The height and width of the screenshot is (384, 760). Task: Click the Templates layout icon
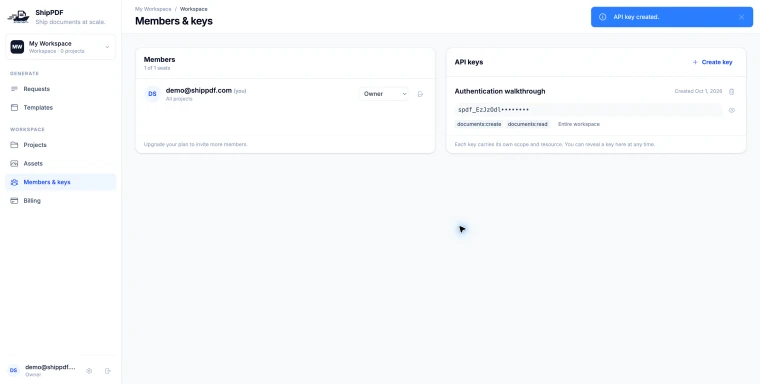pos(14,108)
